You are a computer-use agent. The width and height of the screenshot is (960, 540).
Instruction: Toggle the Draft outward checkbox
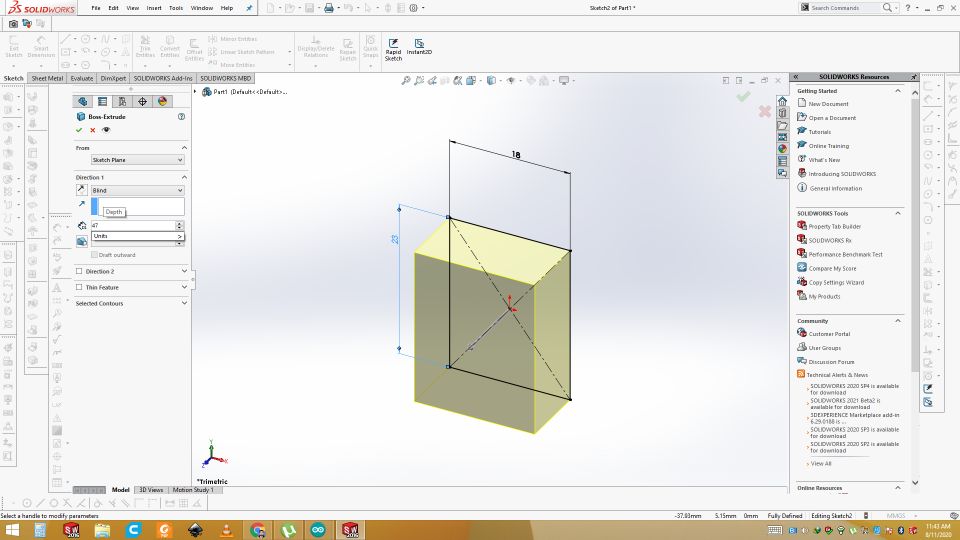(94, 255)
